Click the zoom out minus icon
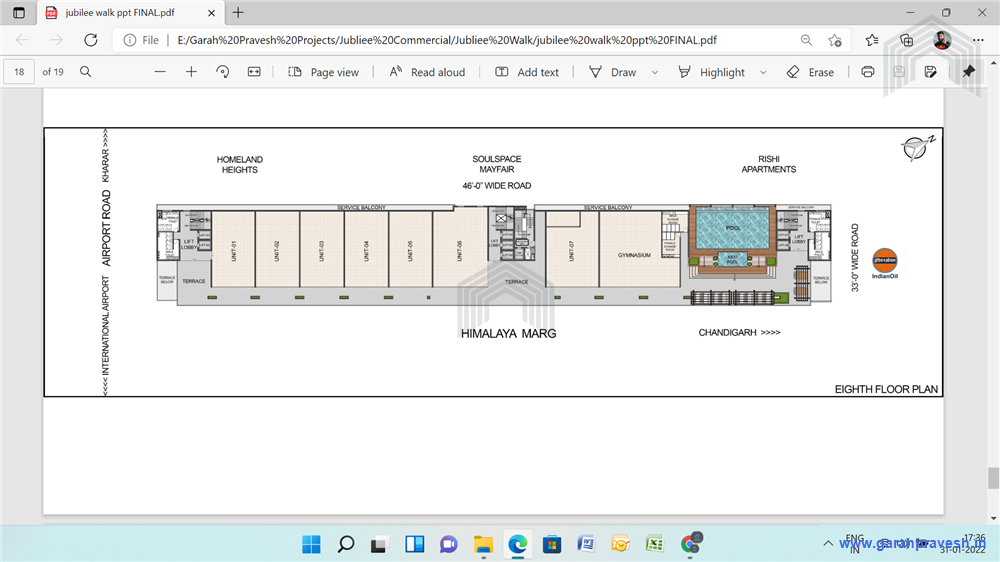1000x562 pixels. click(160, 72)
